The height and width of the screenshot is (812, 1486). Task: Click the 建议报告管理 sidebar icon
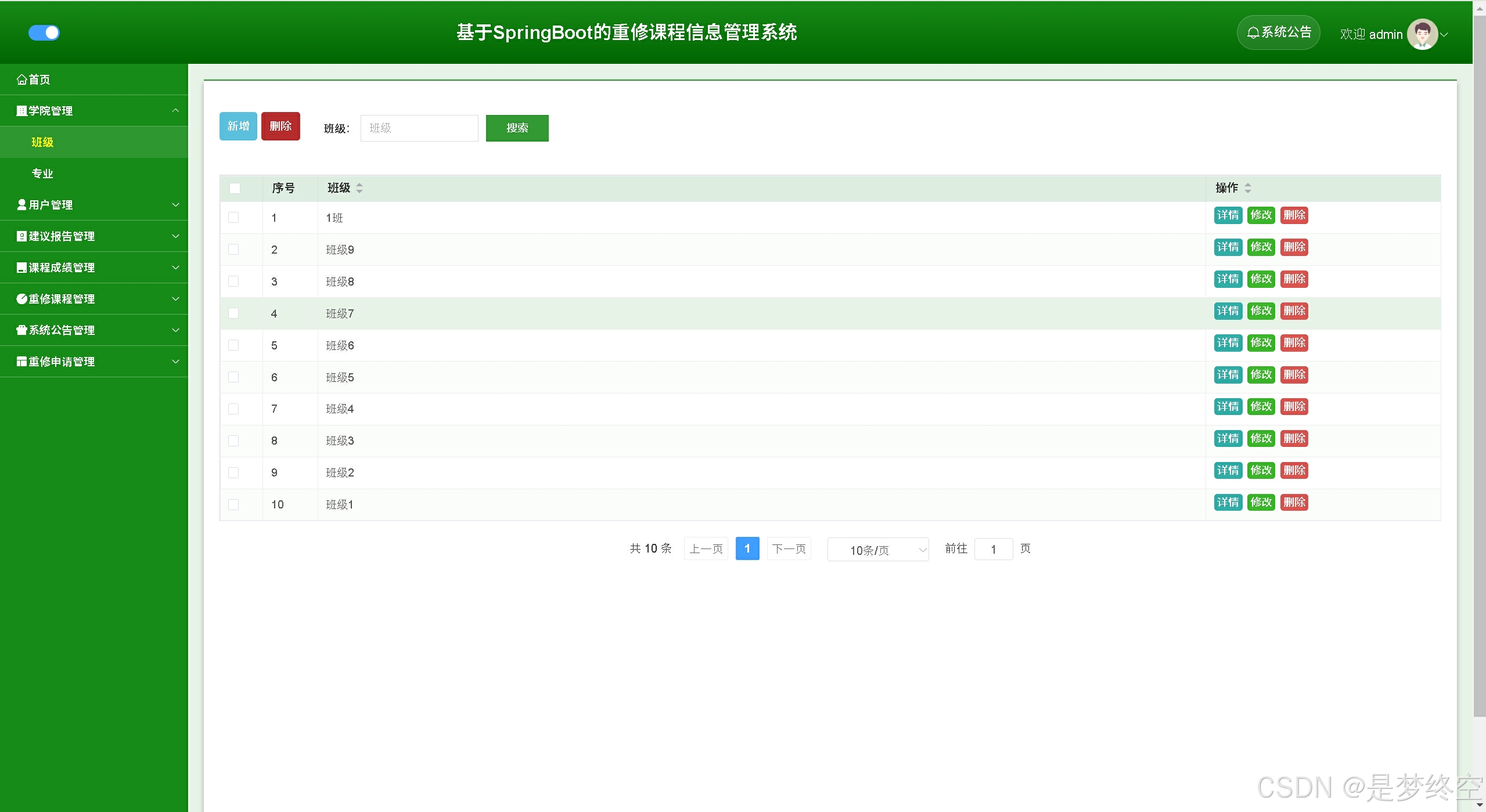tap(21, 236)
